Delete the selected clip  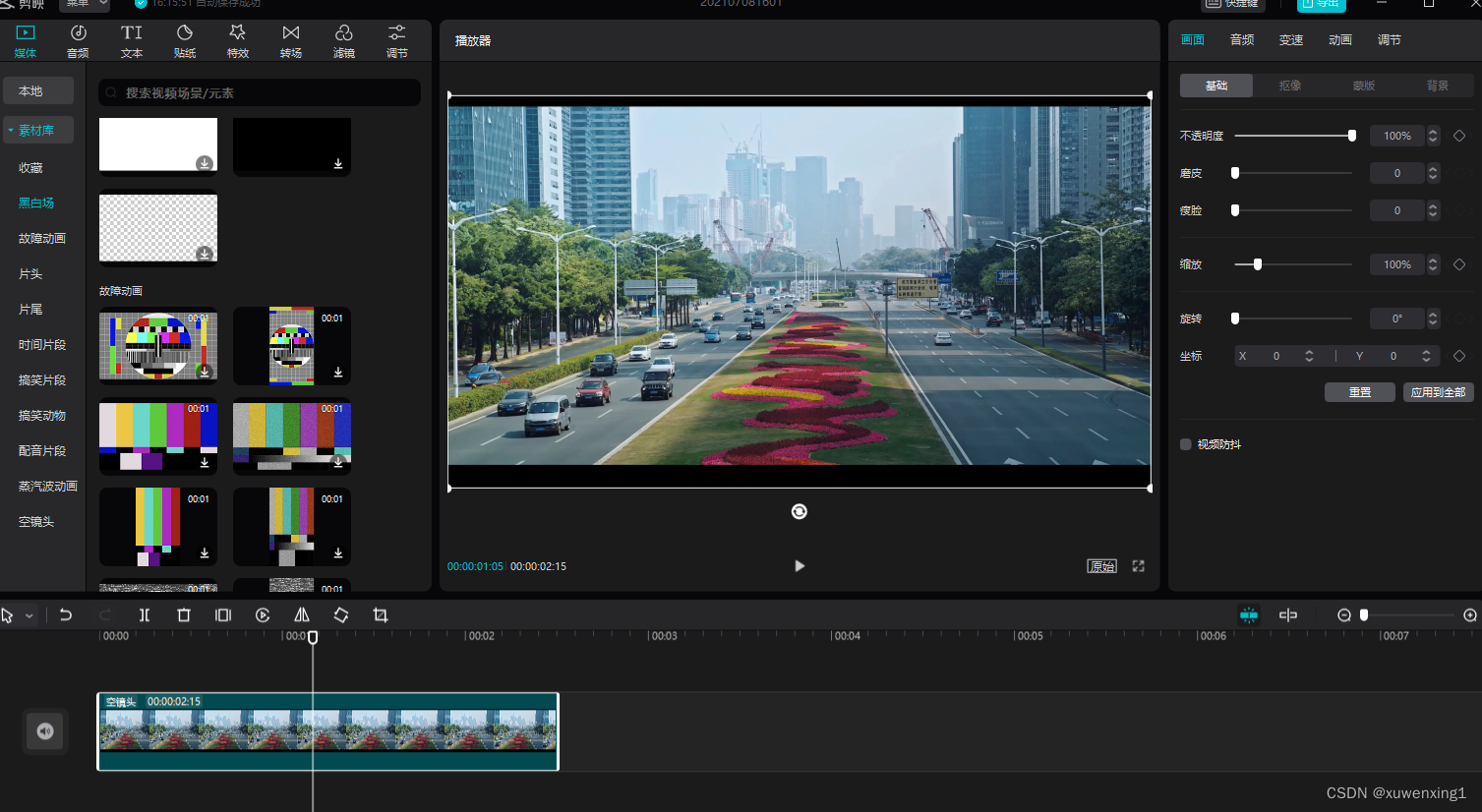pyautogui.click(x=184, y=615)
